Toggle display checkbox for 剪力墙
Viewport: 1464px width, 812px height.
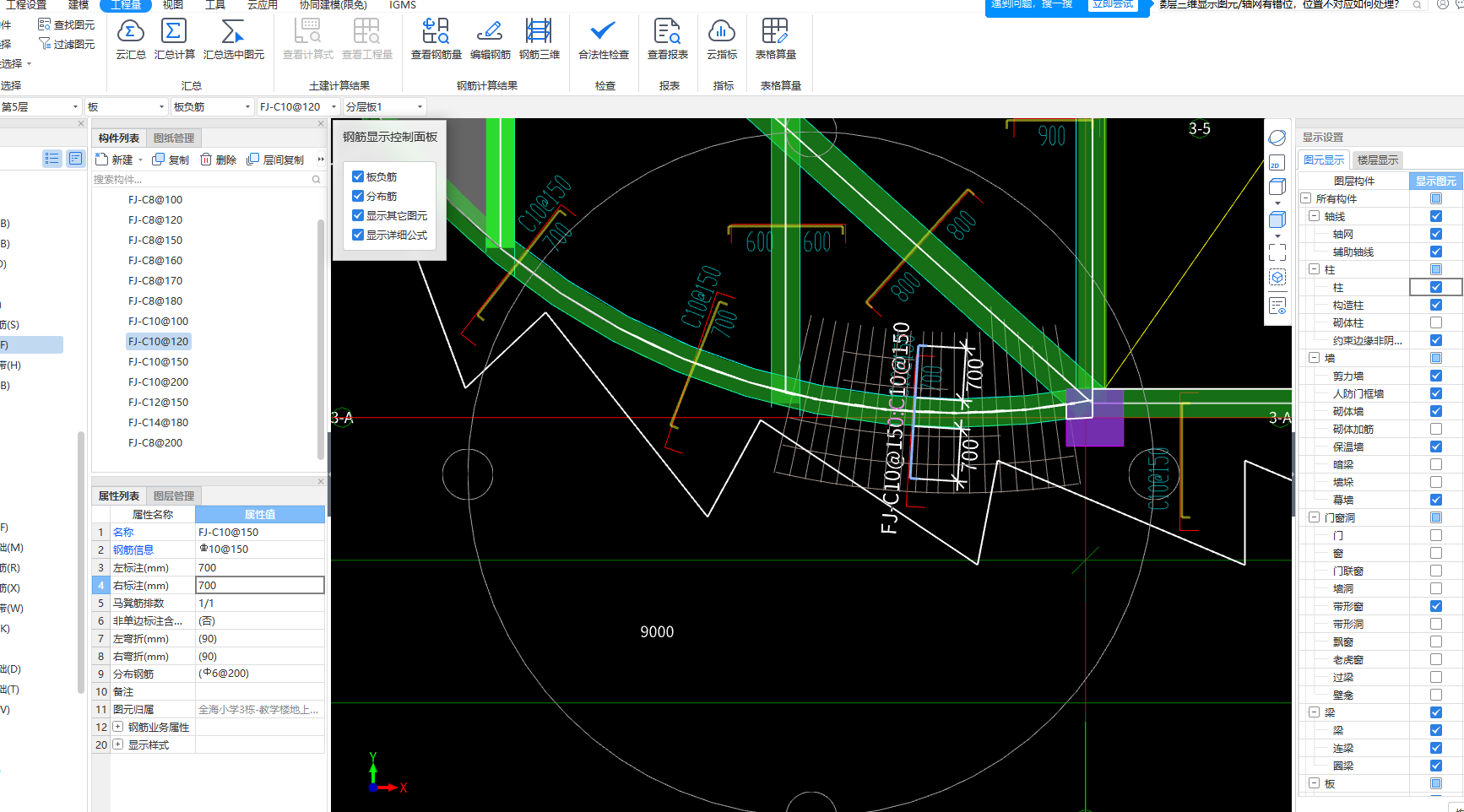[1435, 376]
